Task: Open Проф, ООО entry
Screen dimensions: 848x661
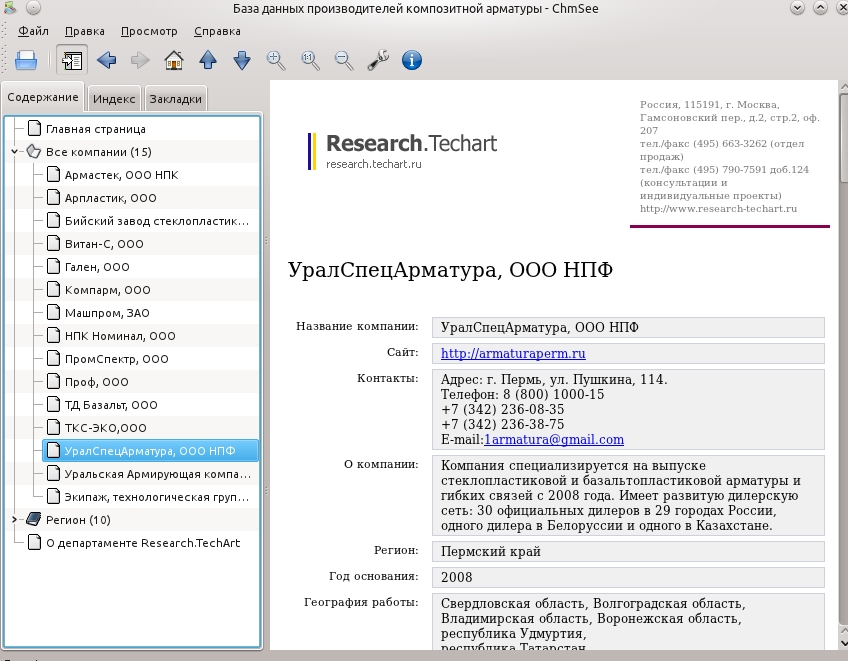Action: click(96, 382)
